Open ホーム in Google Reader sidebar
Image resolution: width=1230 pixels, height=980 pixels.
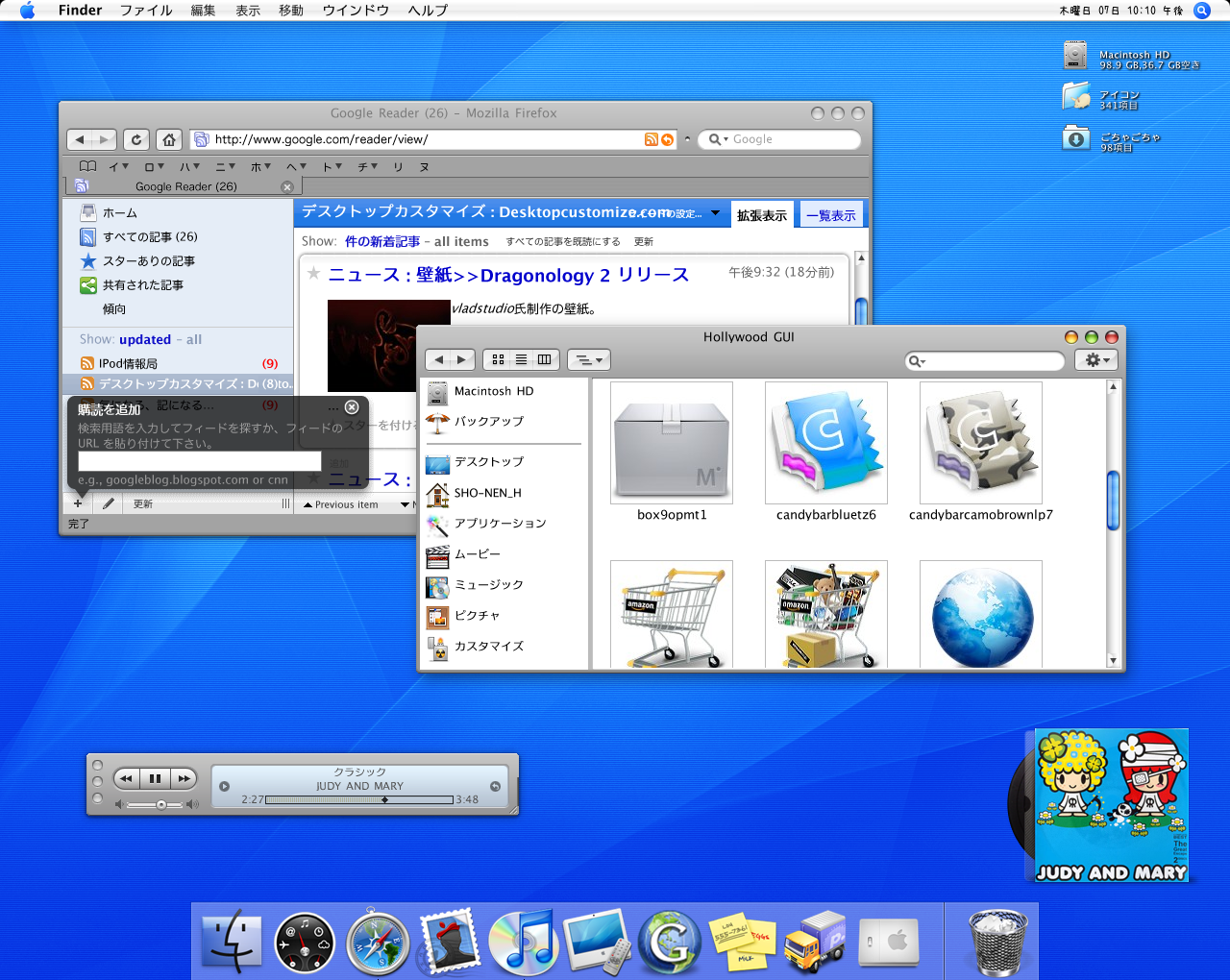[120, 212]
